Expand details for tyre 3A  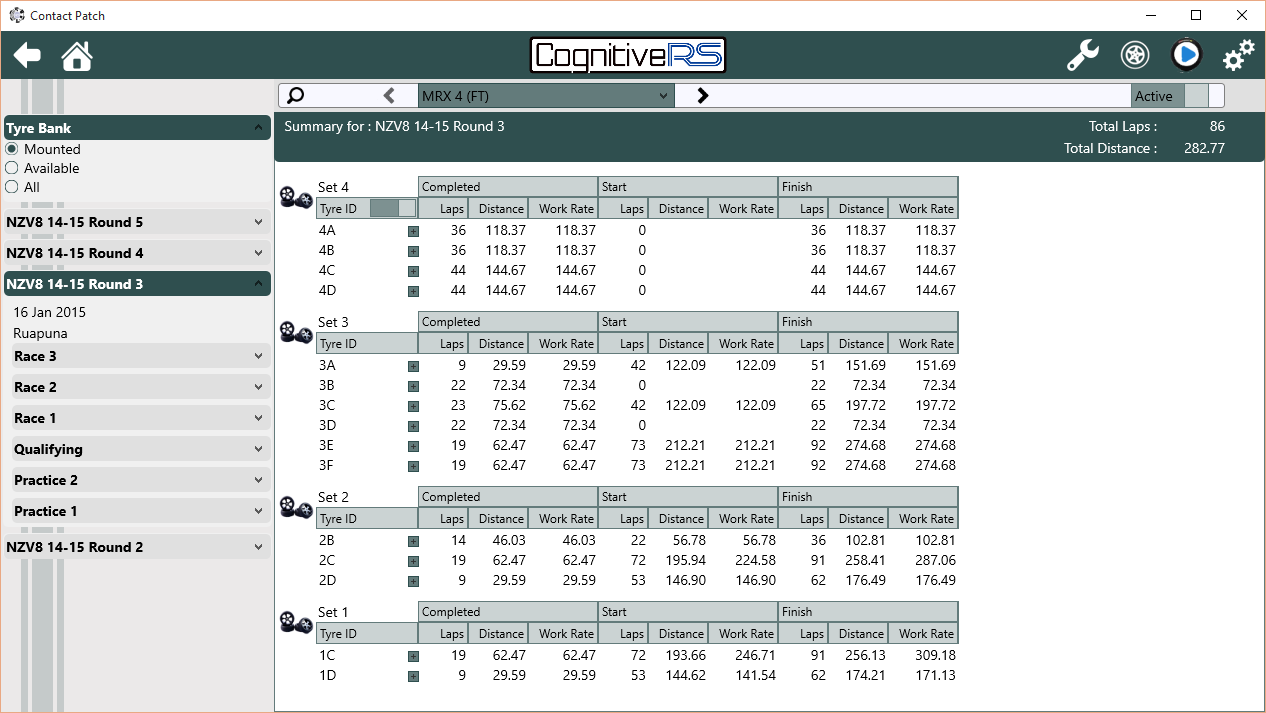pos(413,366)
